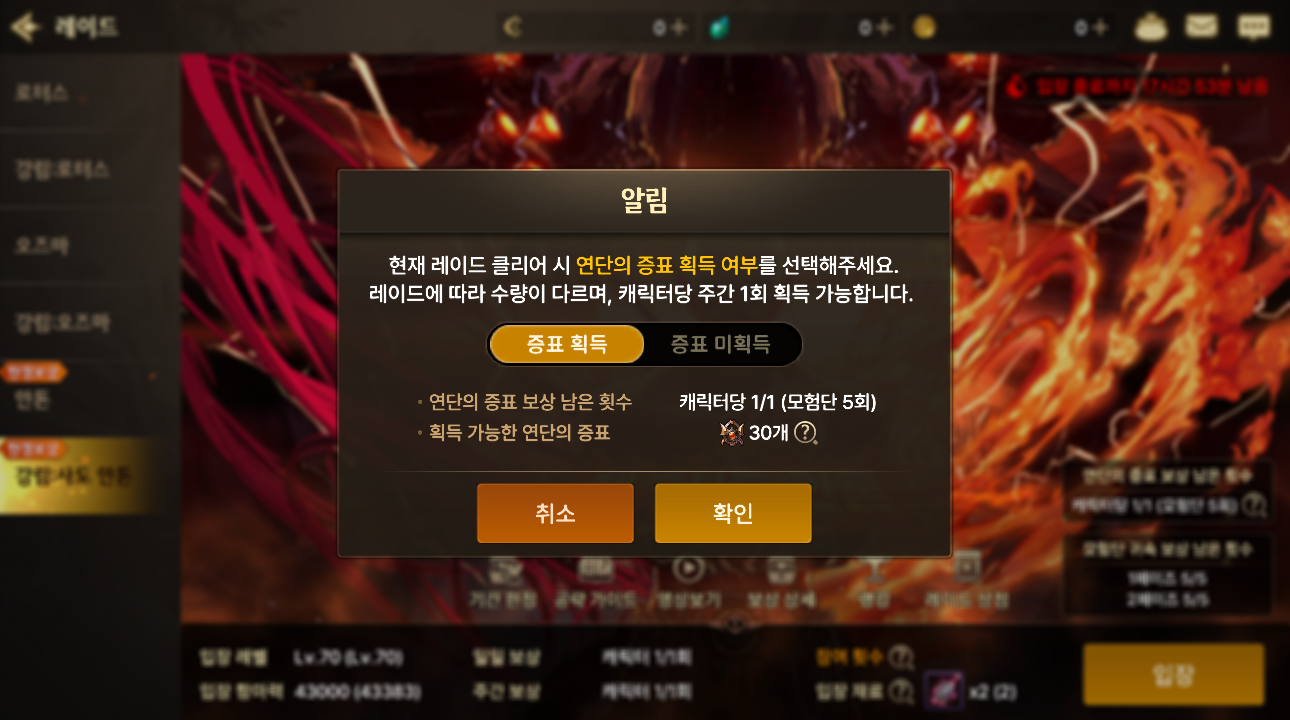Click plus button beside the gold coin currency

1100,28
